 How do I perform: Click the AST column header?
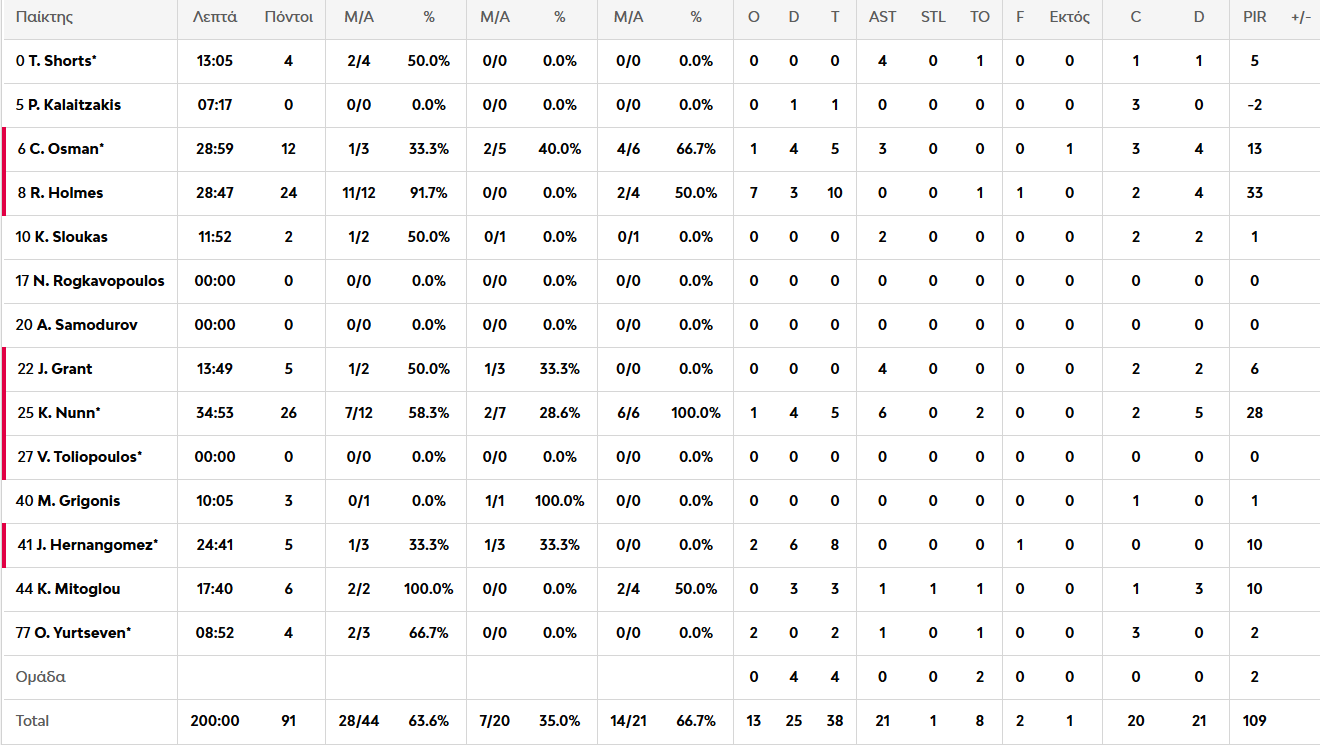tap(882, 18)
